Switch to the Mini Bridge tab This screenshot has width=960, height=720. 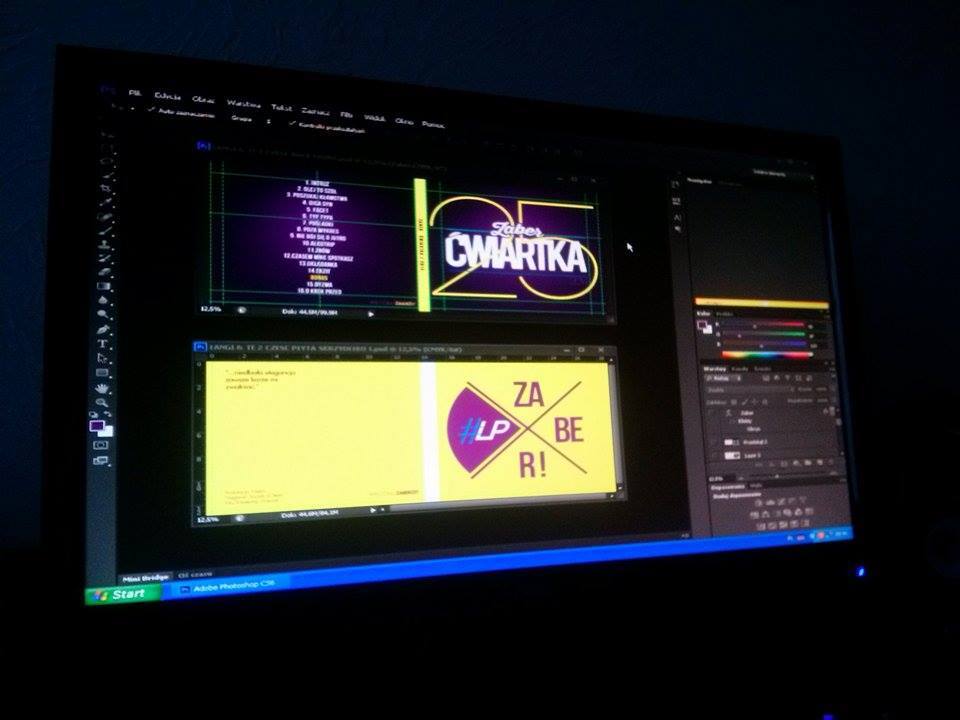(x=146, y=578)
